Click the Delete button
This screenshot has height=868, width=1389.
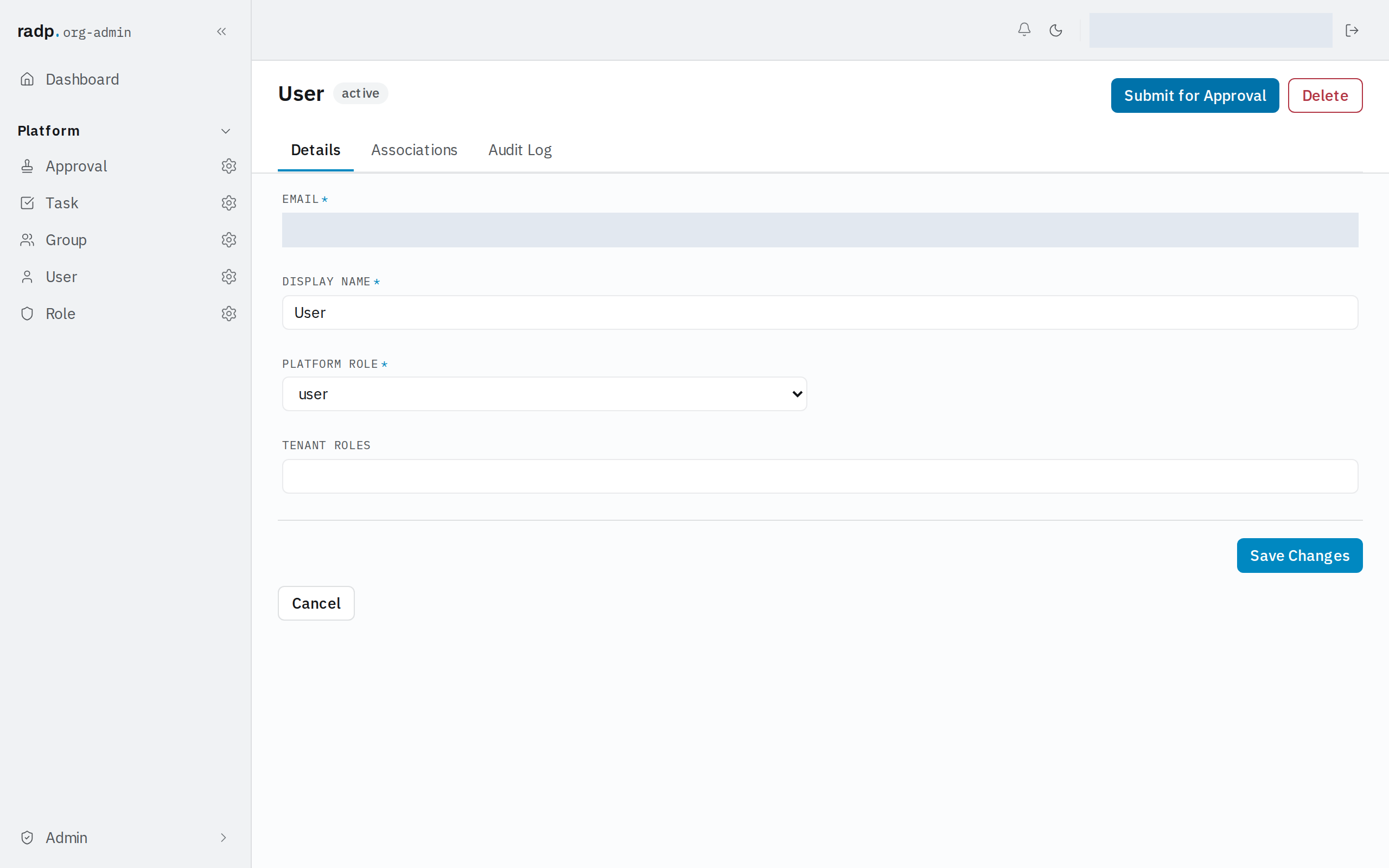click(1325, 95)
